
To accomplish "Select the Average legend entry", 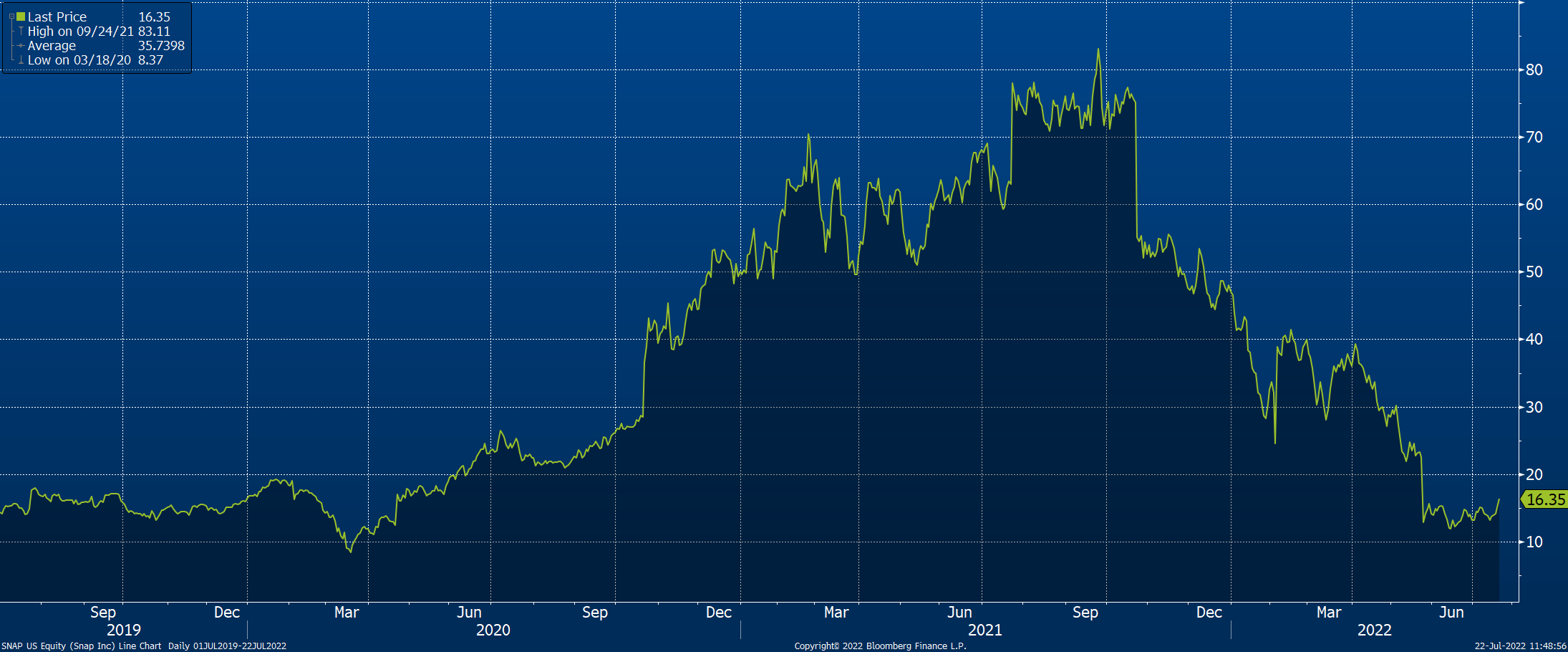I will click(x=52, y=46).
